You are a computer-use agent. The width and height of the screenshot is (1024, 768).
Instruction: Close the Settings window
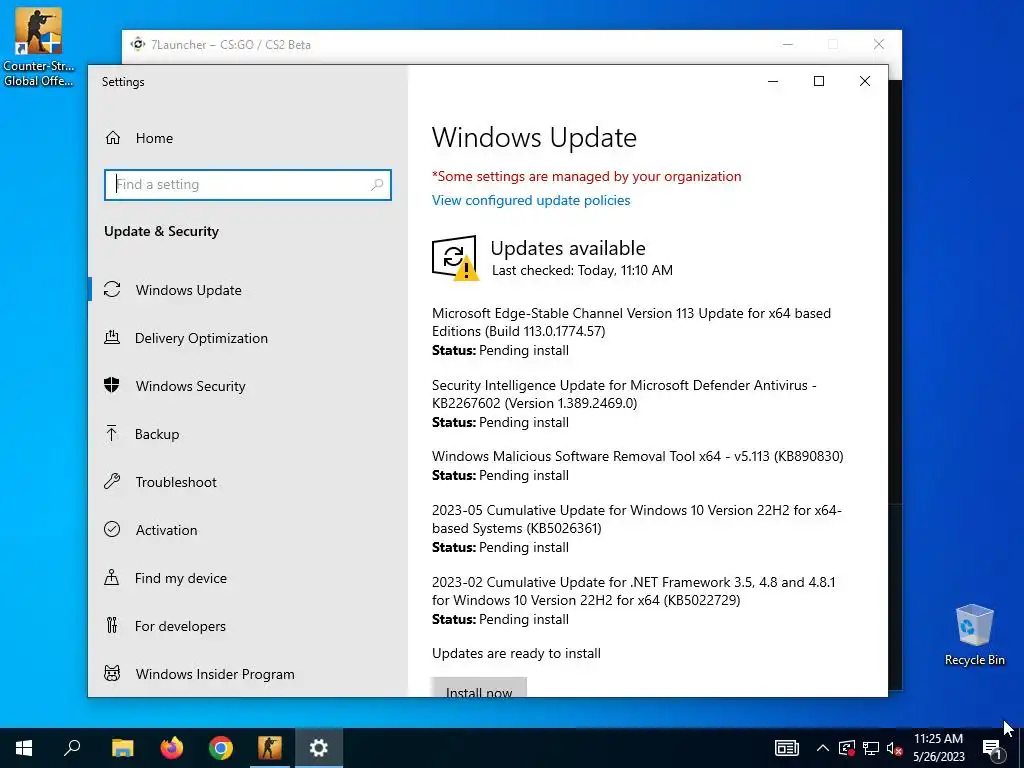865,82
